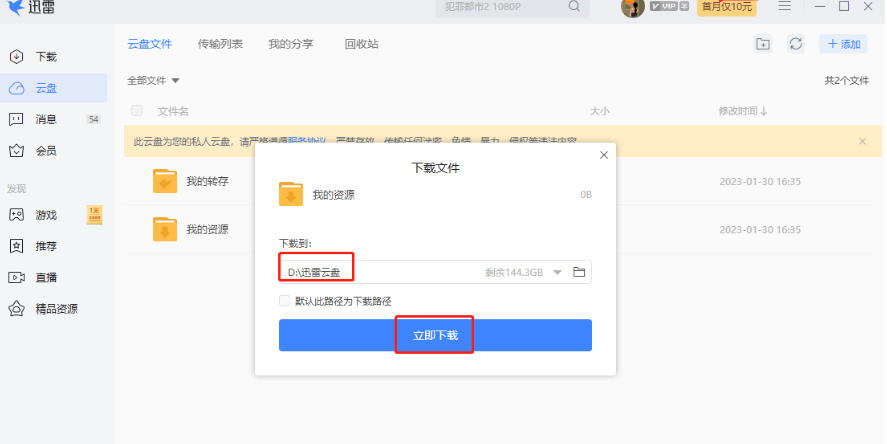Close the 下载文件 dialog
The width and height of the screenshot is (887, 444).
[x=604, y=155]
